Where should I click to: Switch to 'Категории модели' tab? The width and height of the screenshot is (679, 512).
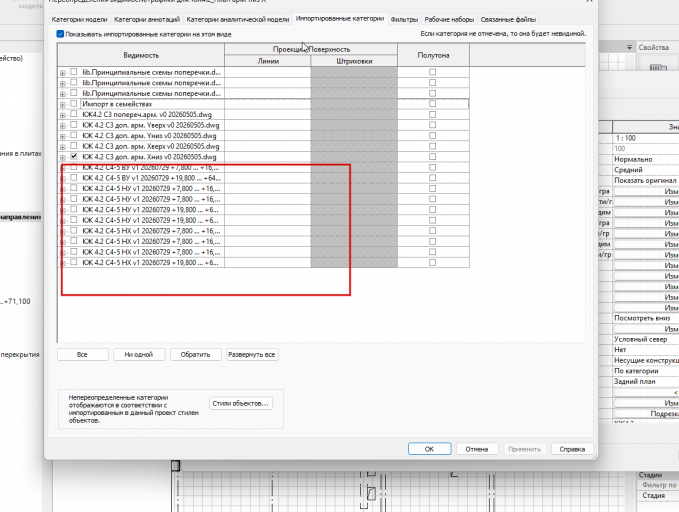[79, 19]
